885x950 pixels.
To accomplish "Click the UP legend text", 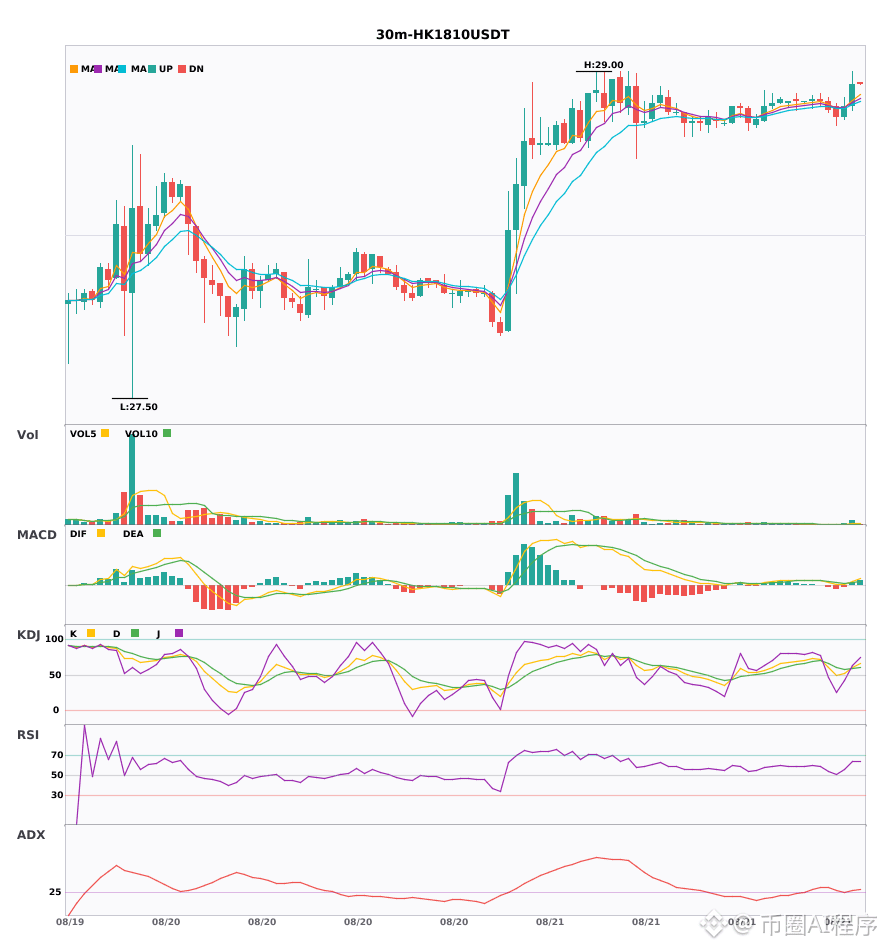I will tap(166, 69).
